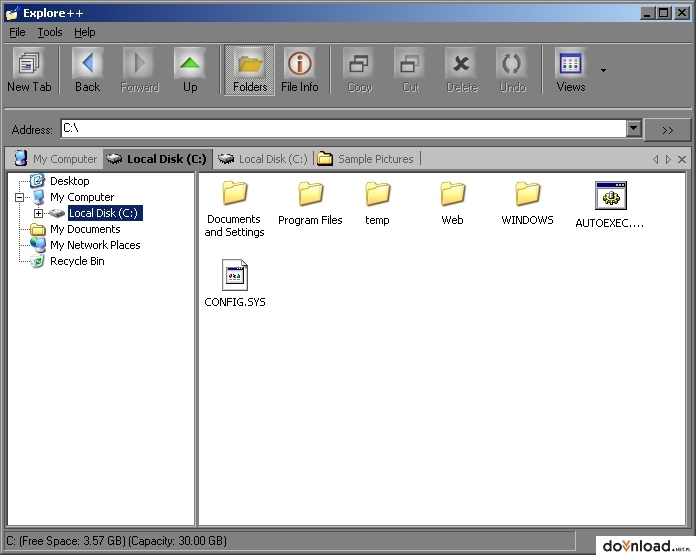This screenshot has height=555, width=696.
Task: Go Up one directory level
Action: (190, 70)
